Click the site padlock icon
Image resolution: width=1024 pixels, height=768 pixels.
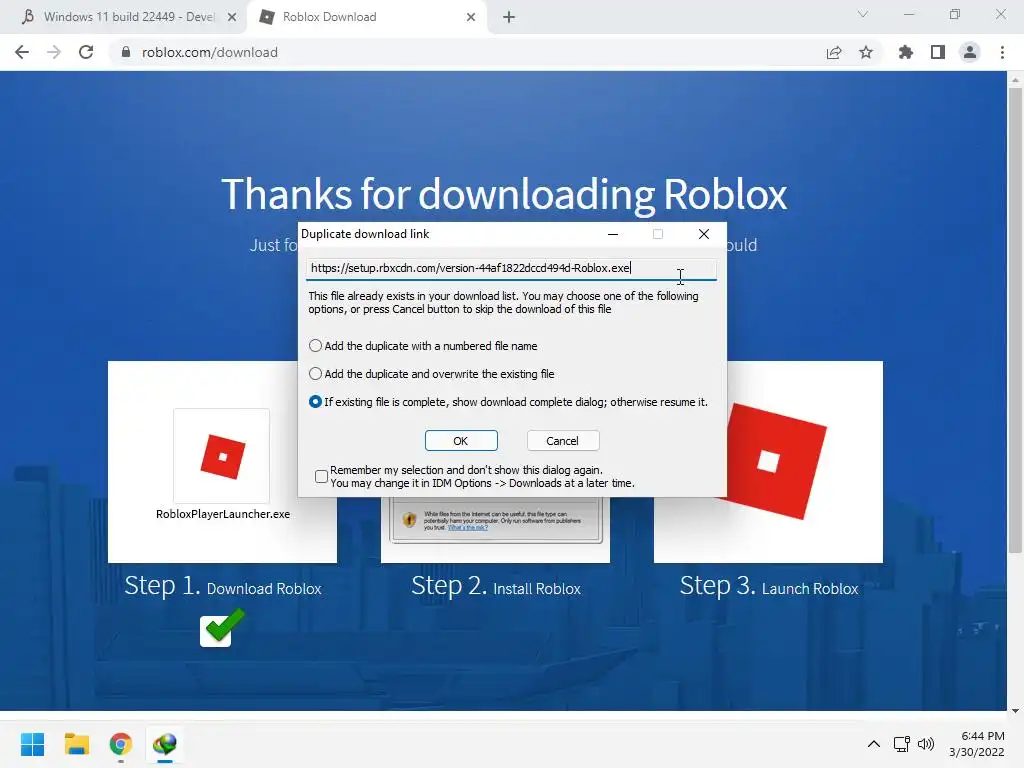point(126,52)
